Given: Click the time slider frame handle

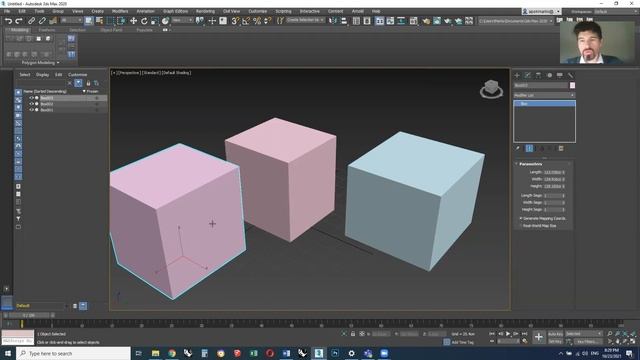Looking at the screenshot, I should click(x=29, y=315).
